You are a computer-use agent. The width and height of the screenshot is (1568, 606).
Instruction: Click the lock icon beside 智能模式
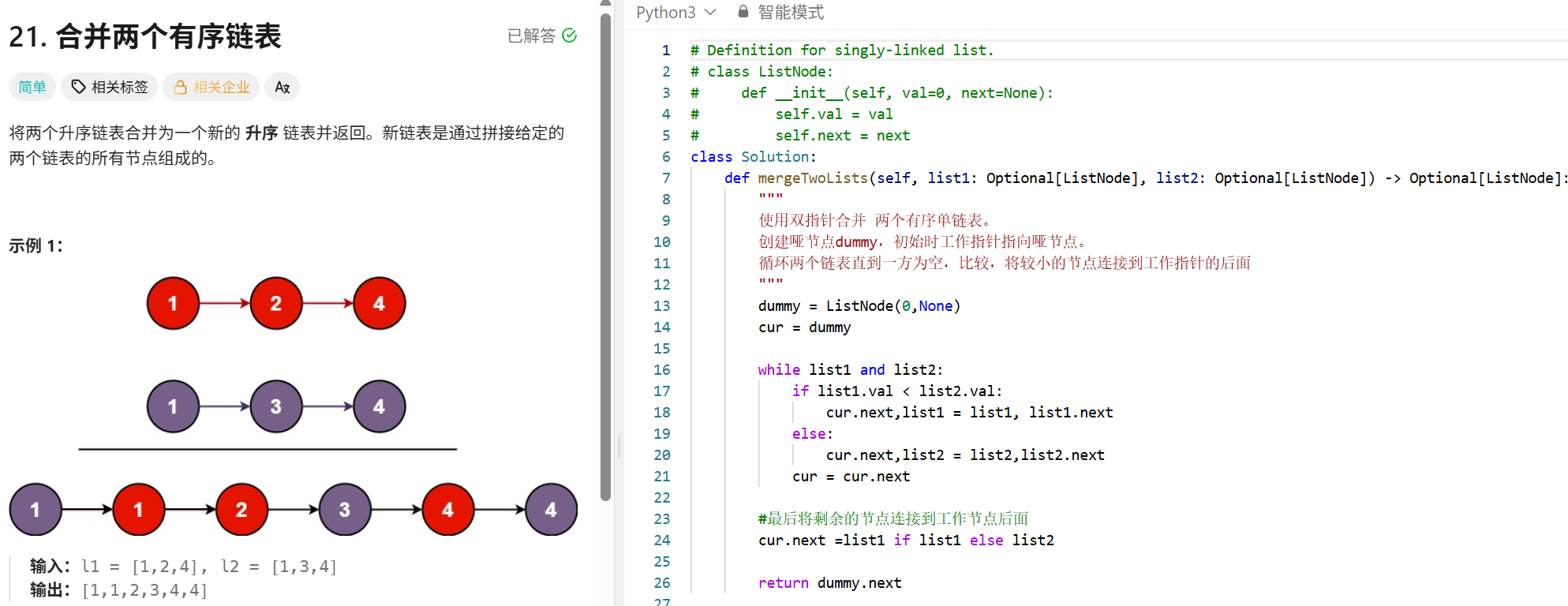[x=743, y=12]
